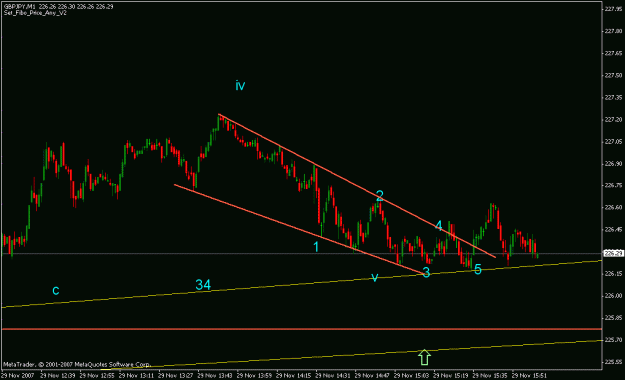The height and width of the screenshot is (380, 625).
Task: Click the '29 Nov 13:11' time label
Action: (x=136, y=375)
